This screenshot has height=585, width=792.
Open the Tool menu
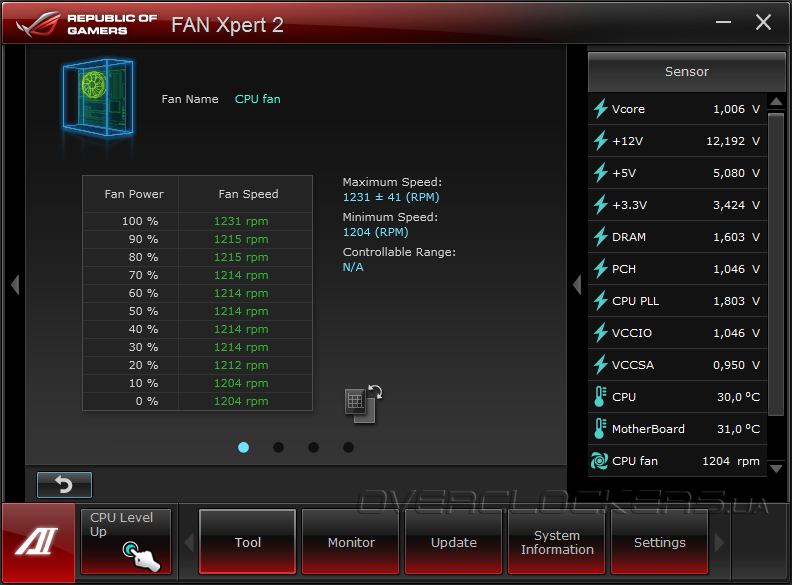(x=248, y=542)
